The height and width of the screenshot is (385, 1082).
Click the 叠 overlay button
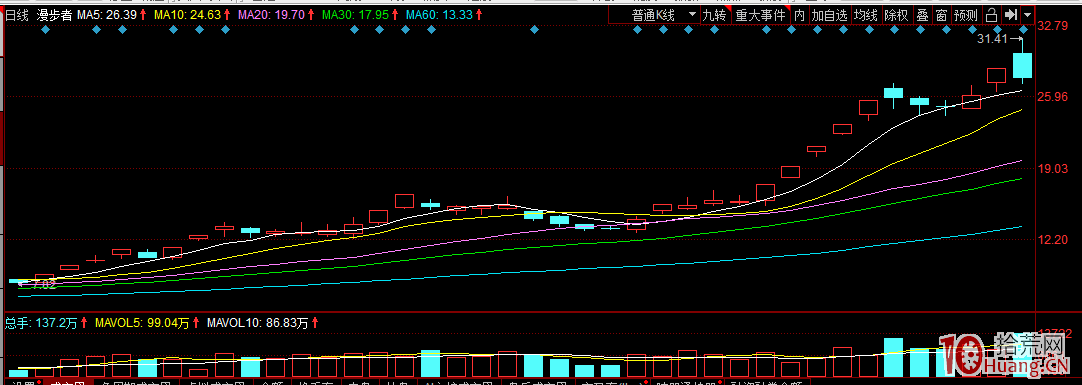(x=922, y=14)
